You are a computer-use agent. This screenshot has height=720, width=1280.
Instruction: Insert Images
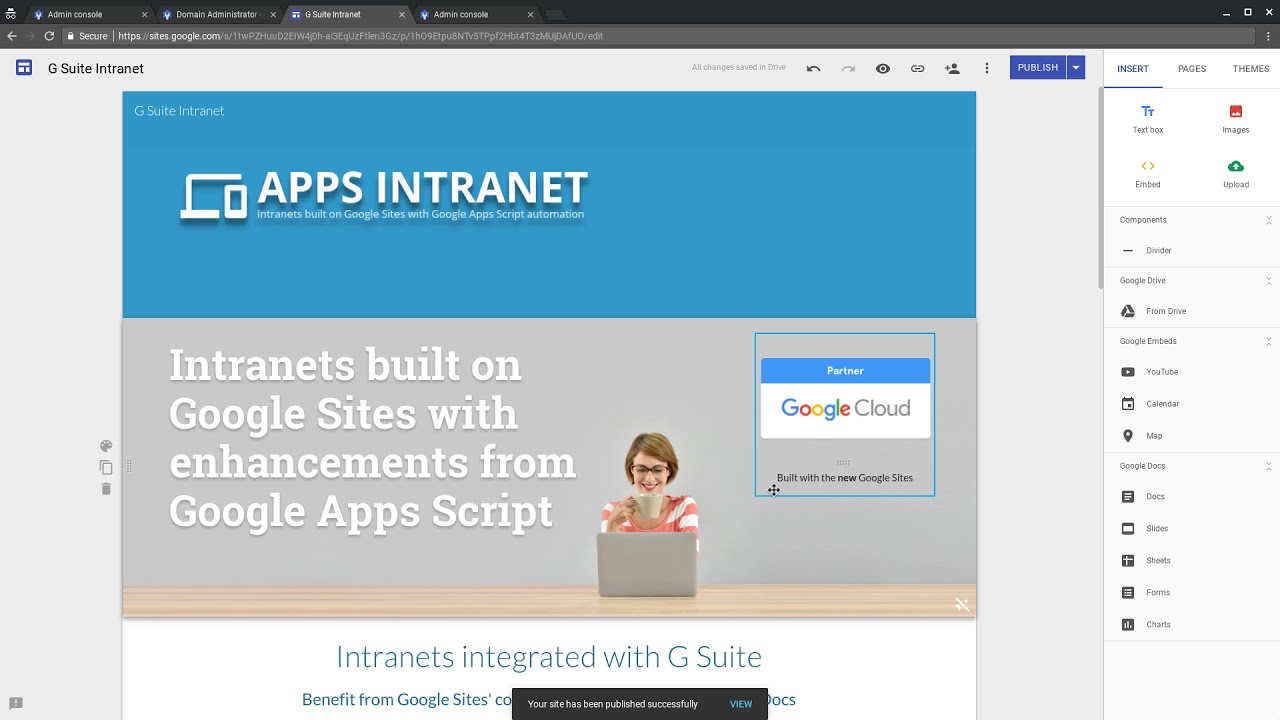tap(1236, 119)
